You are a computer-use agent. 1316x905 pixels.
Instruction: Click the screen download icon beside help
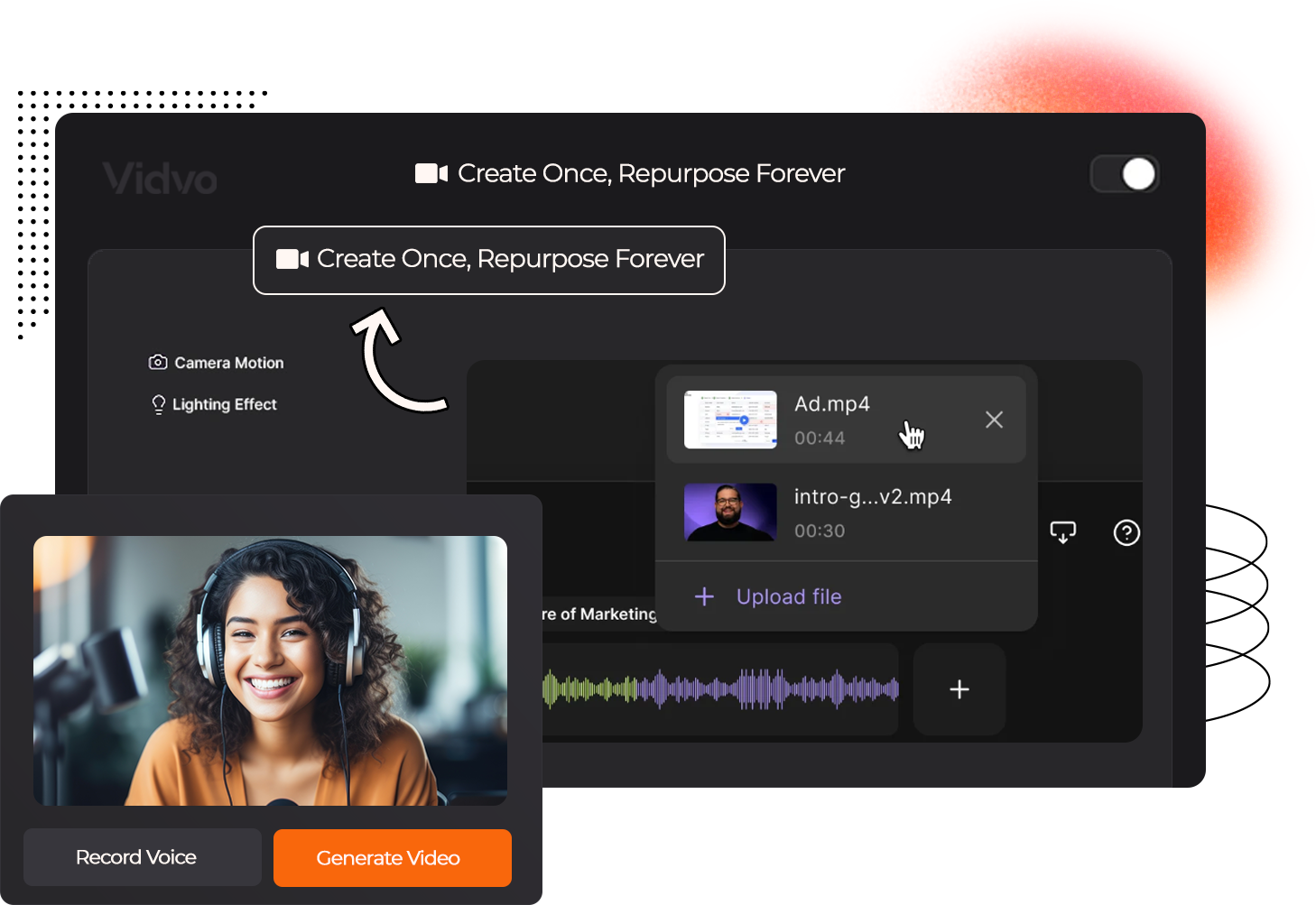1063,532
